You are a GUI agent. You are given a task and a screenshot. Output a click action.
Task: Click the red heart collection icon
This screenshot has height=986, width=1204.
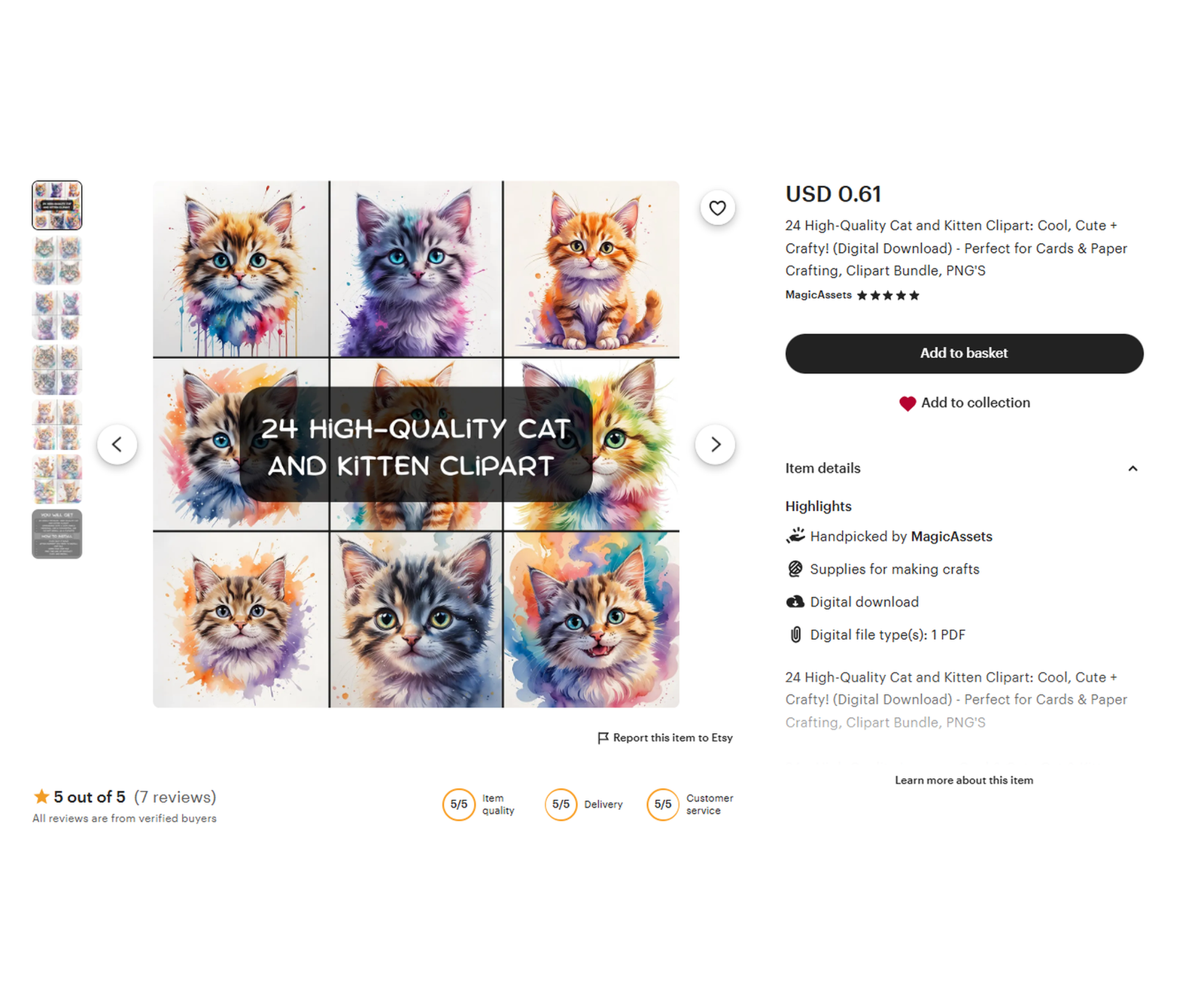coord(908,403)
